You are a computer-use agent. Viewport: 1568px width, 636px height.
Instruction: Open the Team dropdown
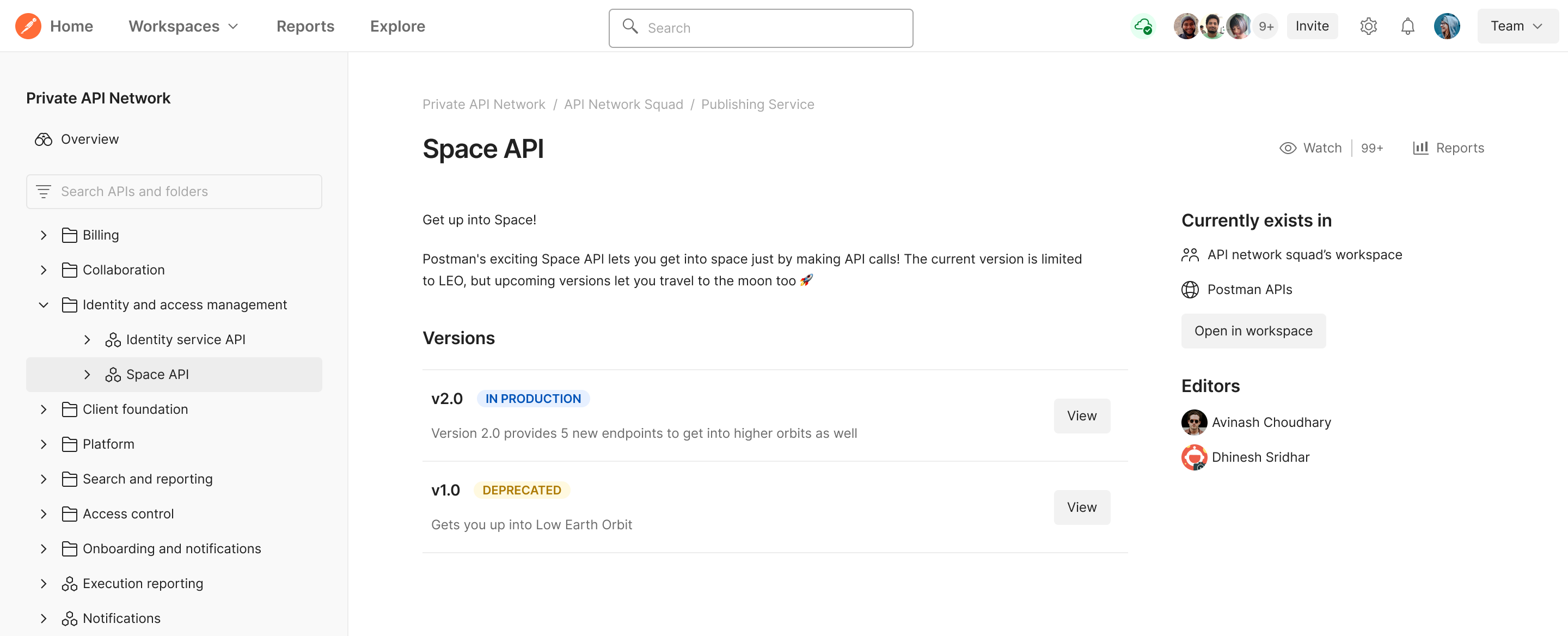[x=1517, y=26]
